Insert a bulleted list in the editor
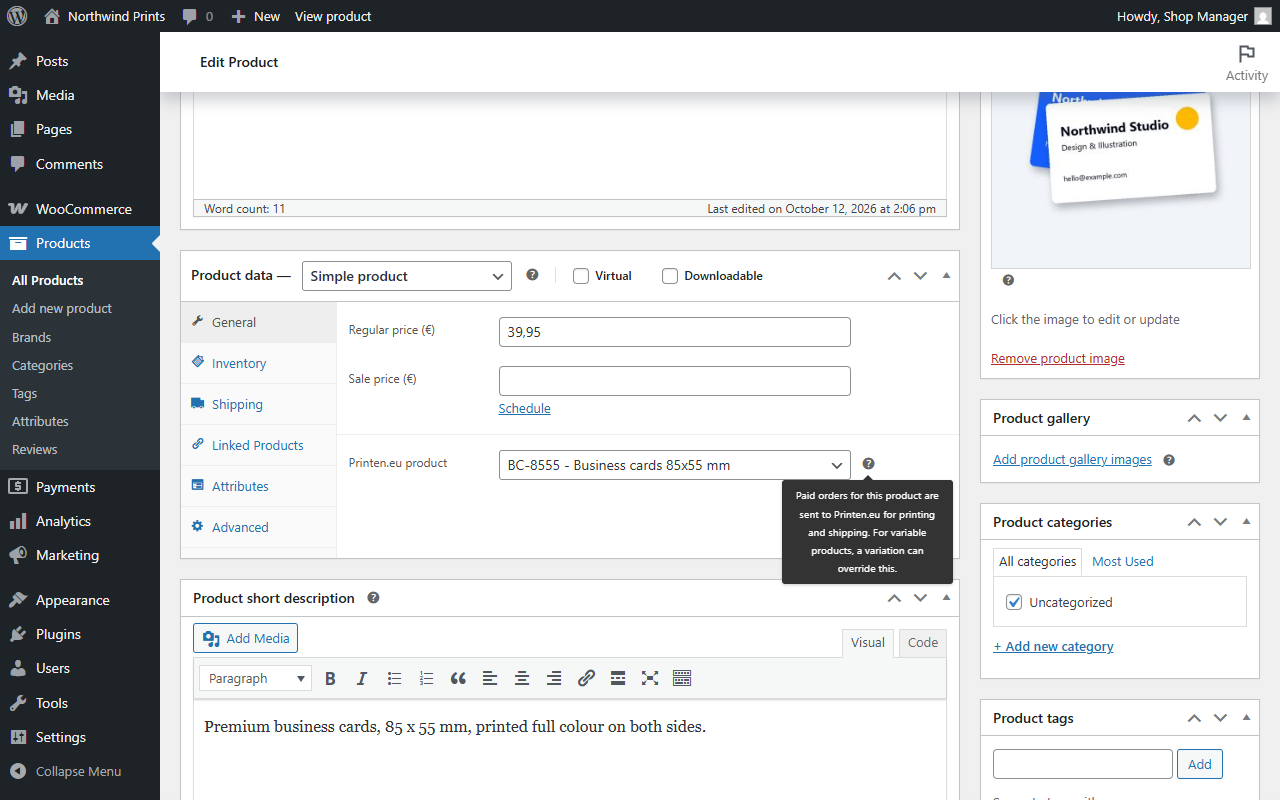Image resolution: width=1280 pixels, height=800 pixels. click(394, 678)
